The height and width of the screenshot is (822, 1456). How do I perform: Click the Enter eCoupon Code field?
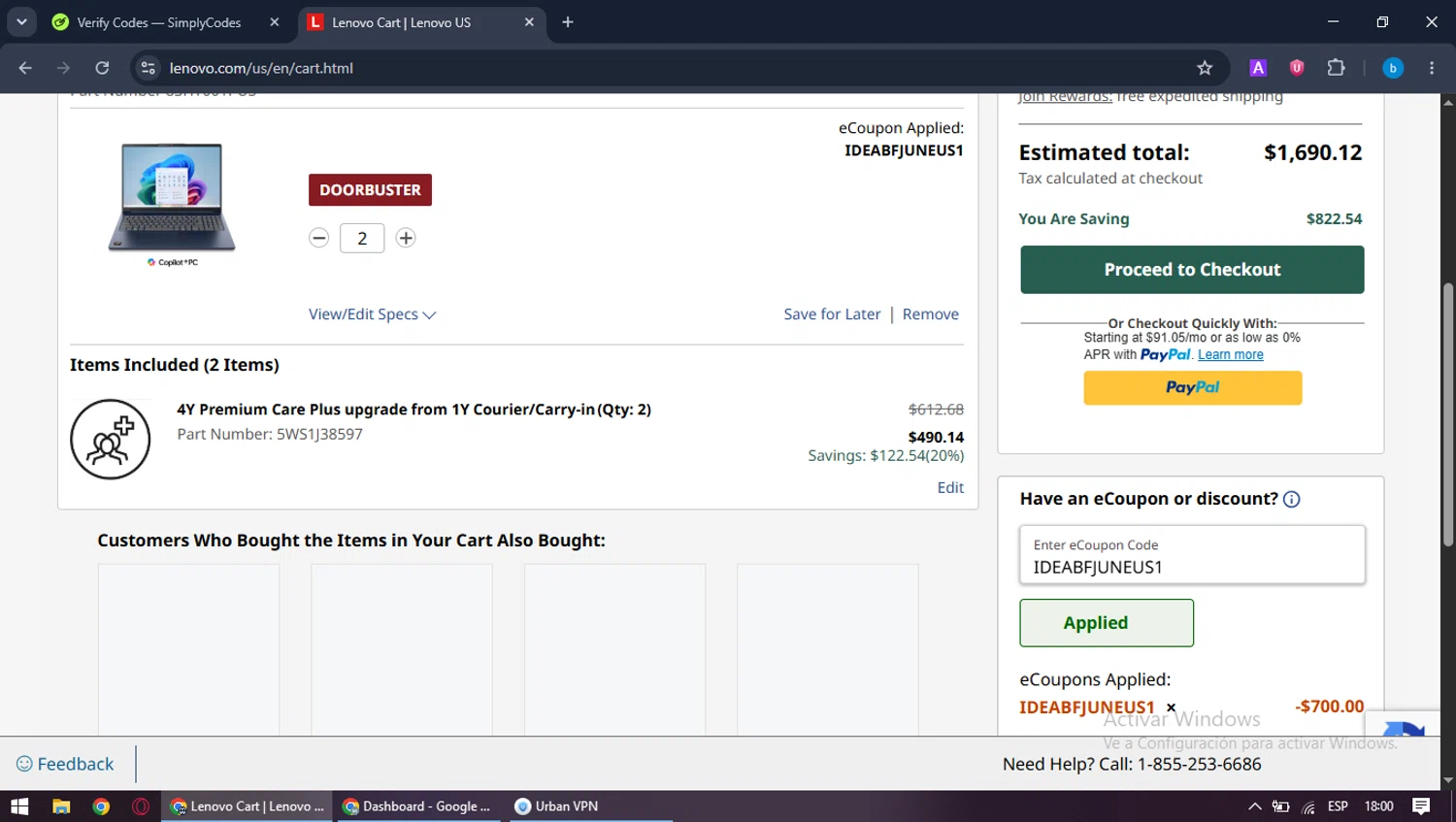point(1192,555)
